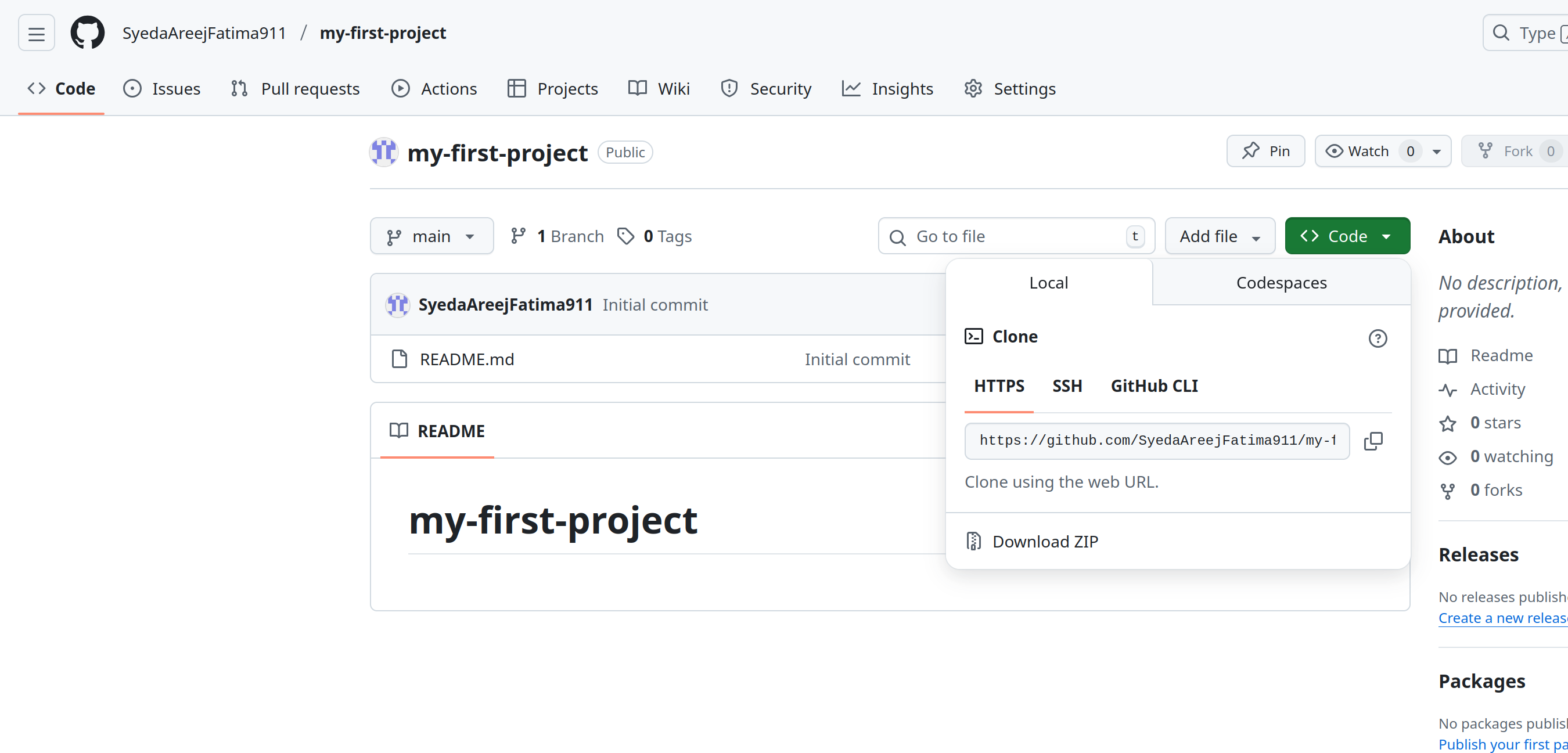Open the 0 watching link

1512,456
